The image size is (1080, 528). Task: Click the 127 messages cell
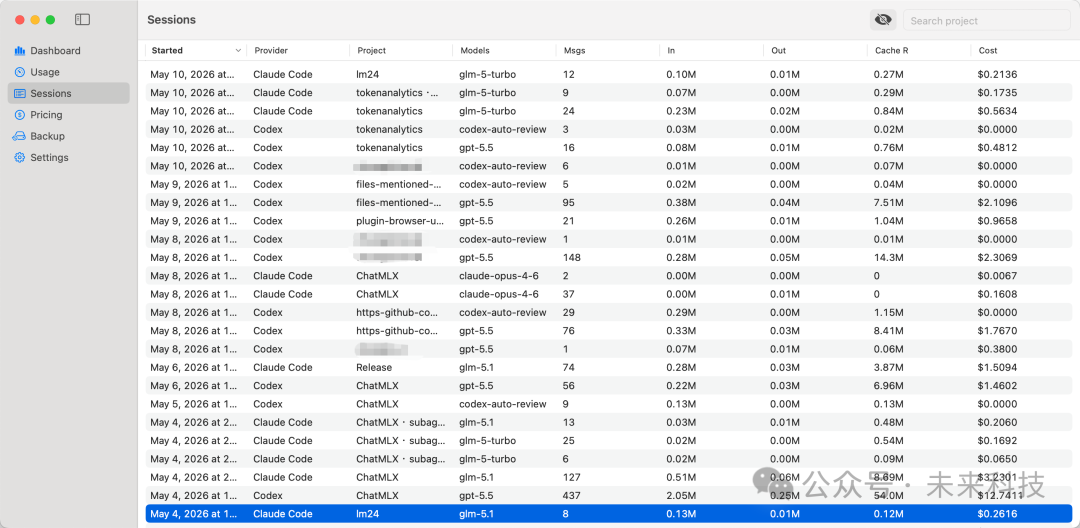[572, 477]
